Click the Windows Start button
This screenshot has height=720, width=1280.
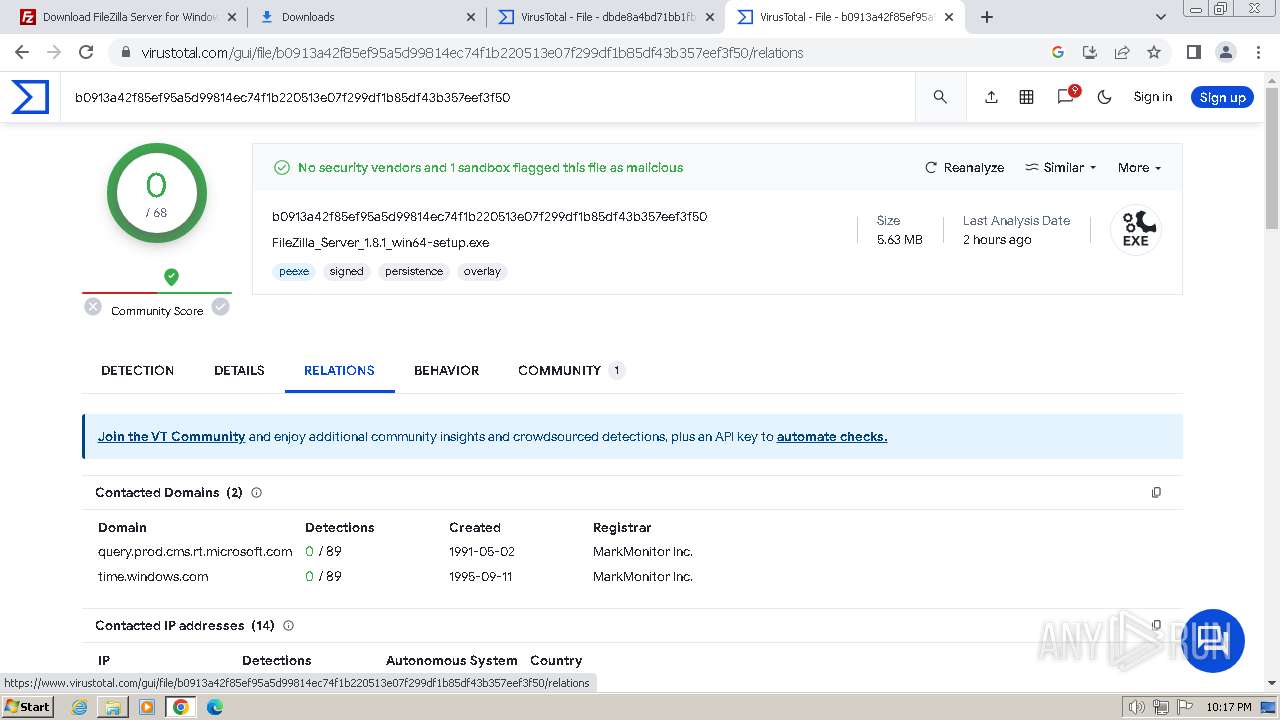click(27, 707)
